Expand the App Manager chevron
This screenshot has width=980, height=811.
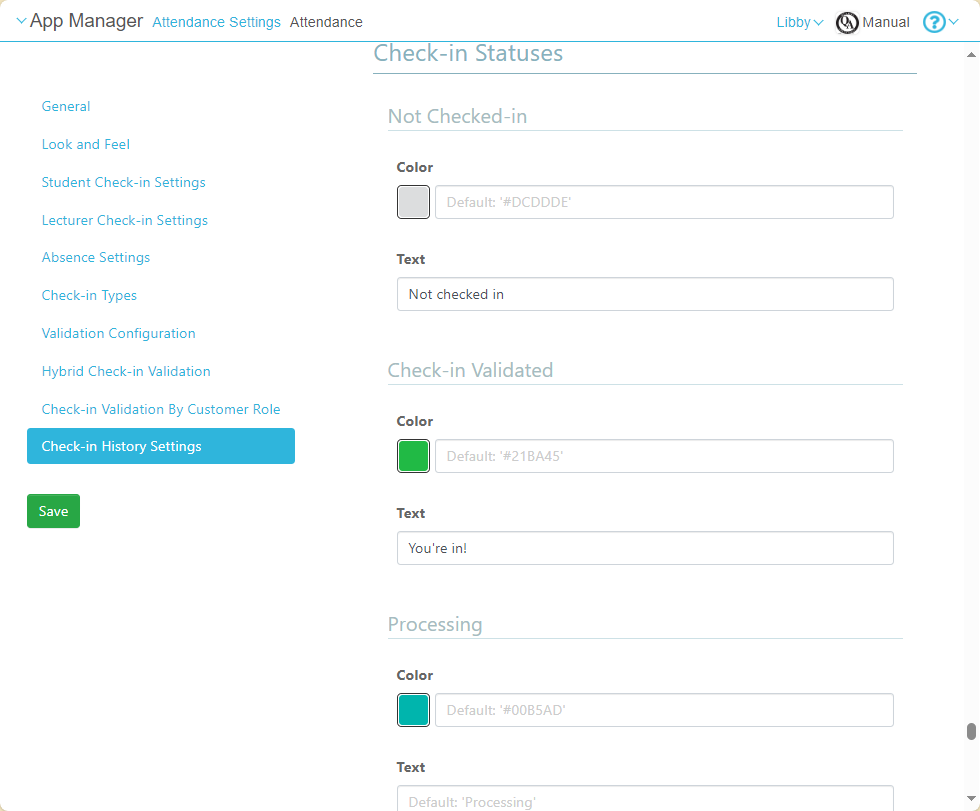[21, 21]
